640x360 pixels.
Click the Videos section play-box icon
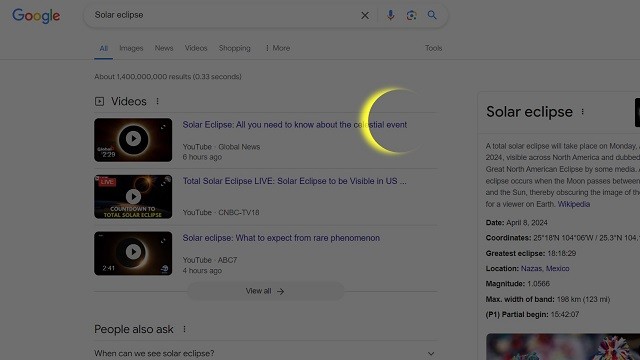point(99,101)
